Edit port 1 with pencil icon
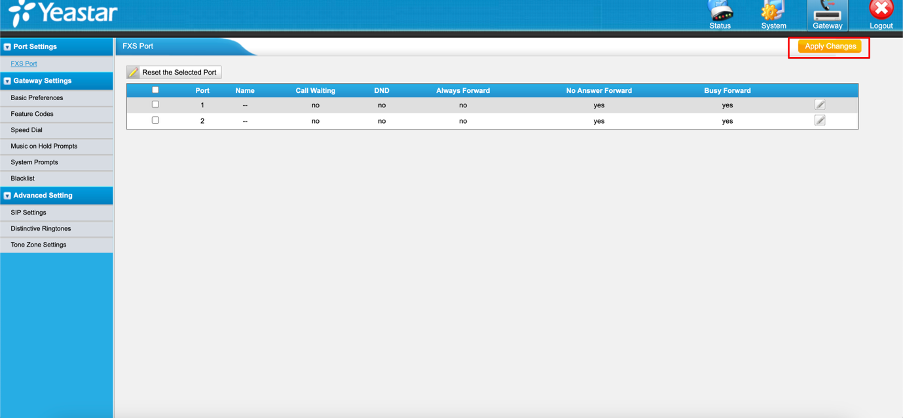The image size is (904, 418). [819, 105]
